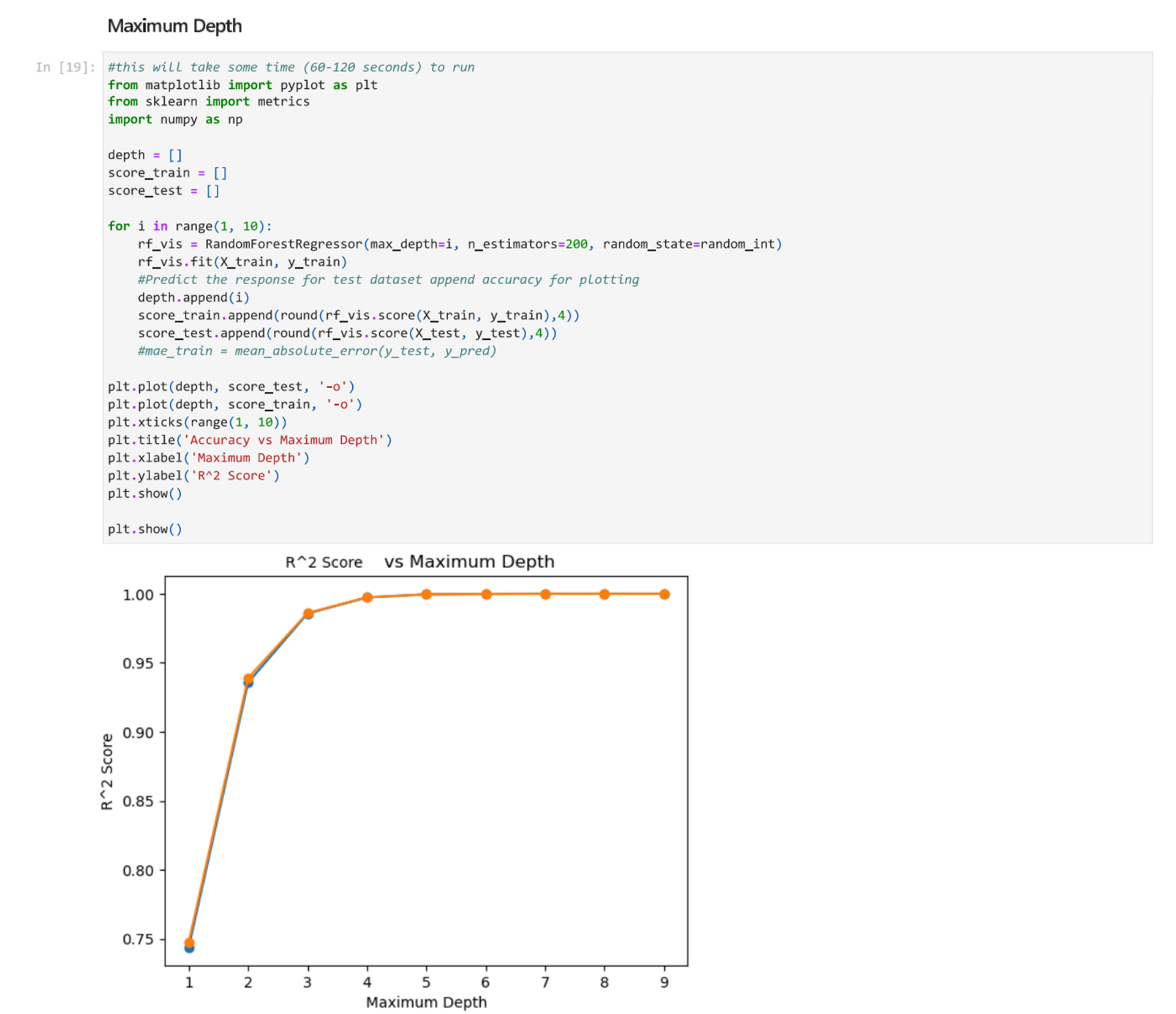Click the last 'plt.show()' line in the cell
Screen dimensions: 1176x1014
point(145,528)
